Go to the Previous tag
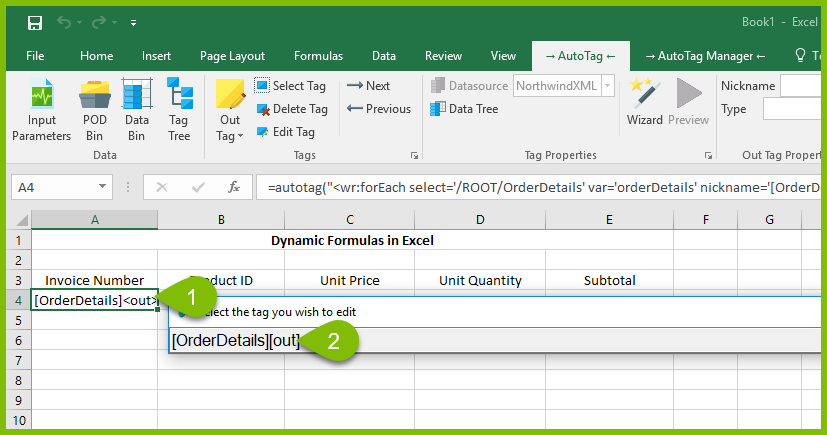The image size is (827, 435). [379, 109]
